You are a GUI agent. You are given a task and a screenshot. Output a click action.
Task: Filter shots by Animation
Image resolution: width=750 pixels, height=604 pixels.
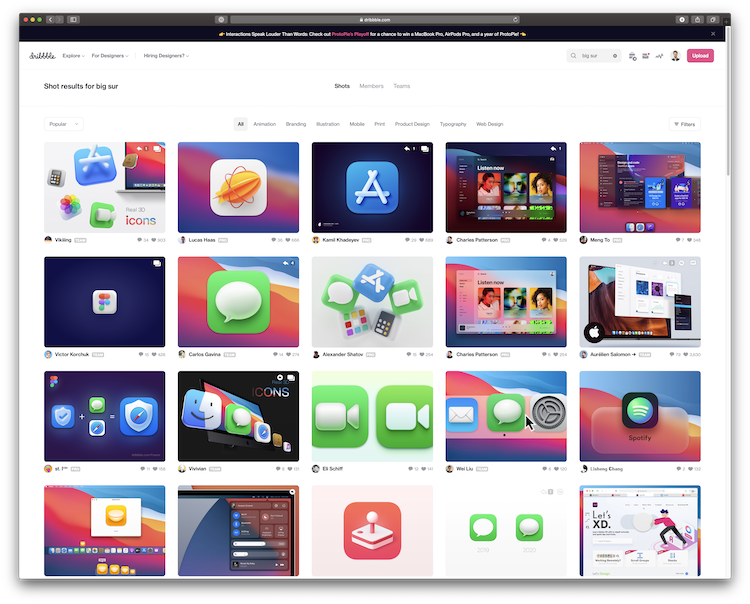point(265,124)
